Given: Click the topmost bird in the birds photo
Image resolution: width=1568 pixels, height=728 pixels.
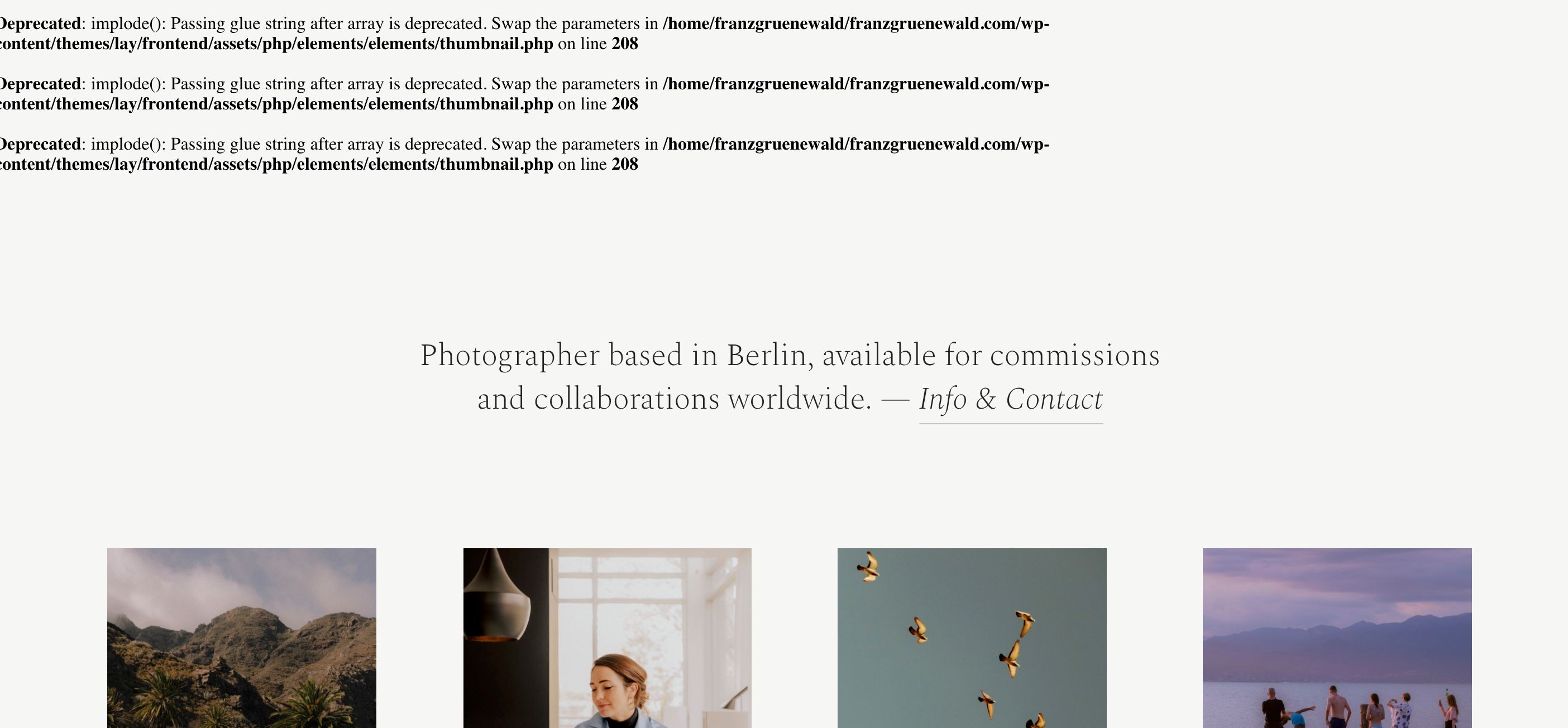Looking at the screenshot, I should (x=869, y=567).
